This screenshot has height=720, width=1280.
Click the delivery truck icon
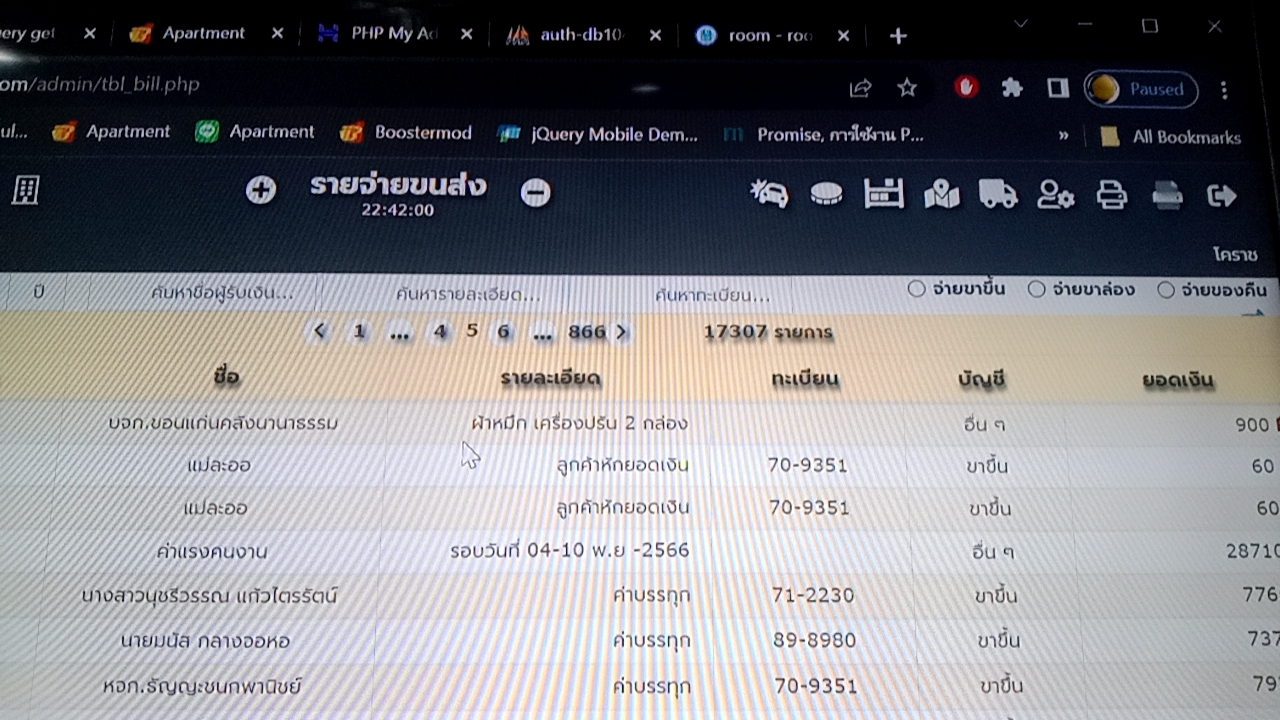pyautogui.click(x=998, y=194)
